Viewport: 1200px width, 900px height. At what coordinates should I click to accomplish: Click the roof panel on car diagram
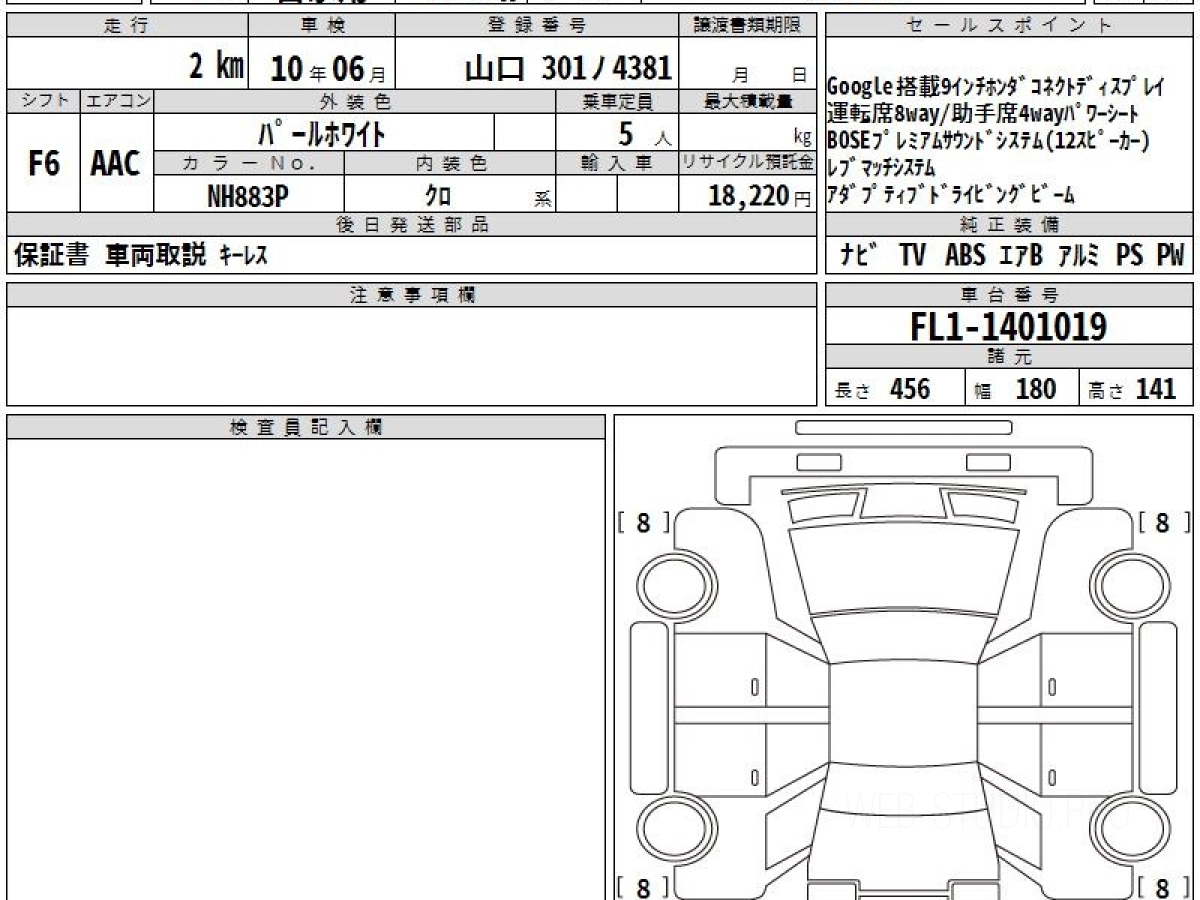pos(903,714)
